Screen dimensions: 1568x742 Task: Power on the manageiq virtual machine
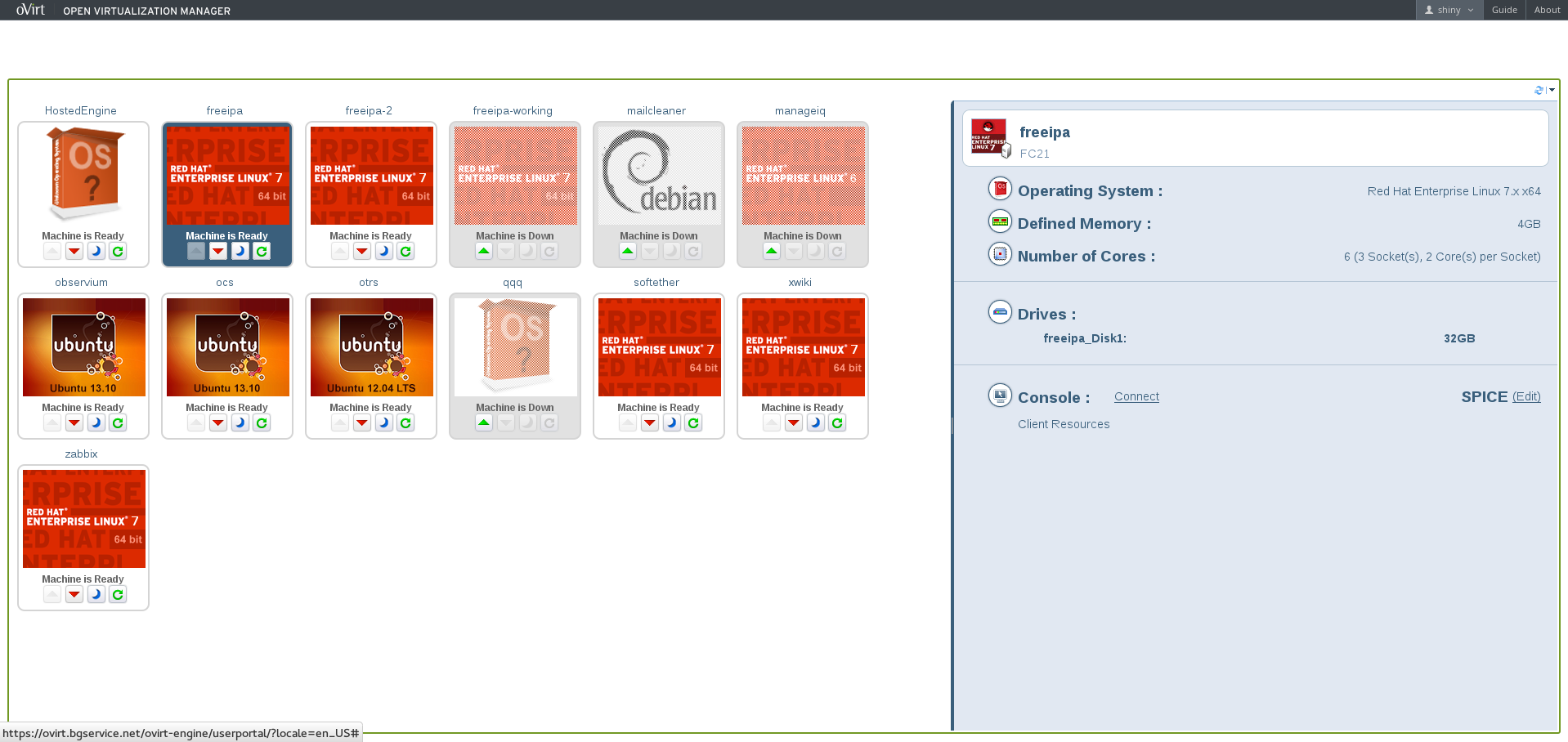(772, 252)
